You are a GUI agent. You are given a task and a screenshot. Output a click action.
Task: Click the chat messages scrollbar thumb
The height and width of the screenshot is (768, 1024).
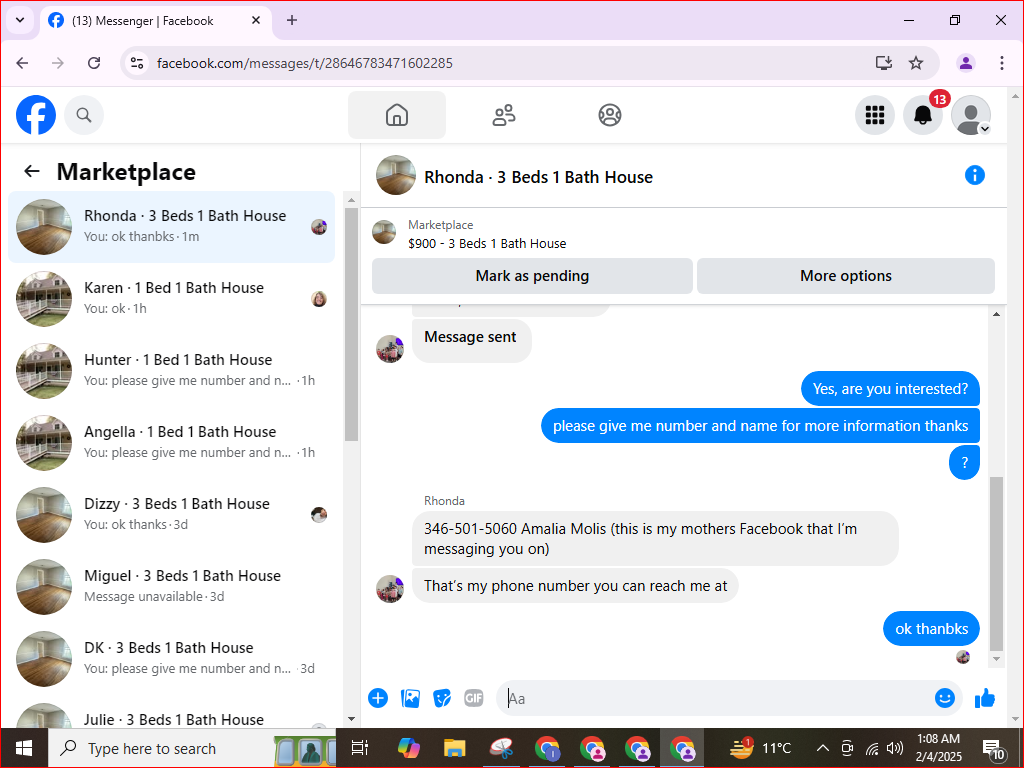996,564
